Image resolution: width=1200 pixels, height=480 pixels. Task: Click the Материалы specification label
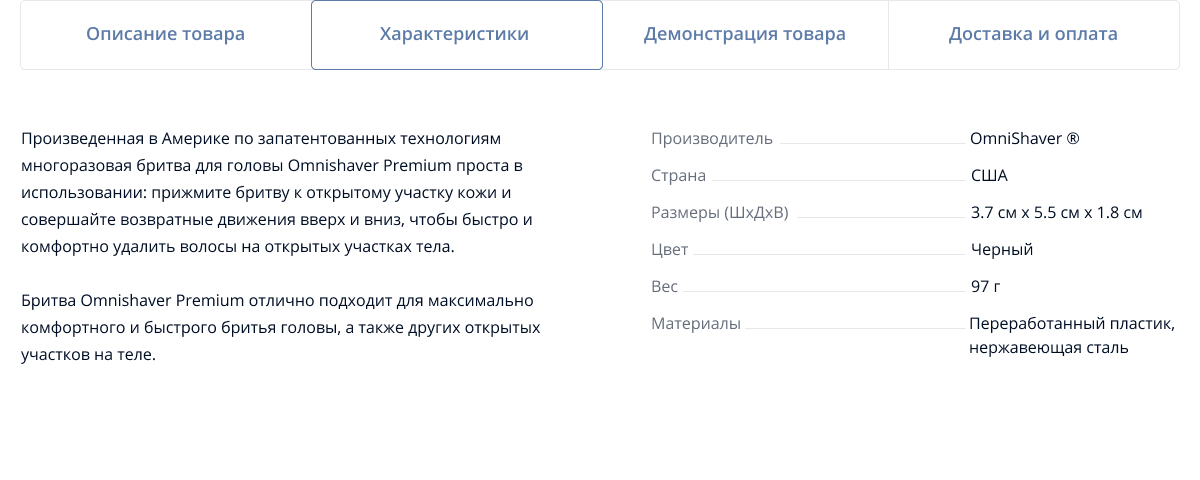(x=695, y=323)
